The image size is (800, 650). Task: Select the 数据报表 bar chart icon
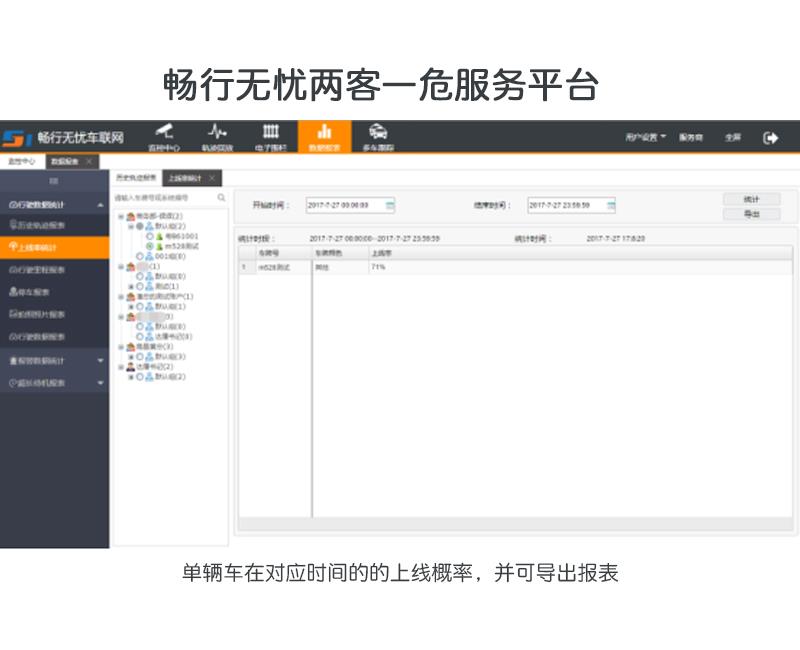point(324,133)
